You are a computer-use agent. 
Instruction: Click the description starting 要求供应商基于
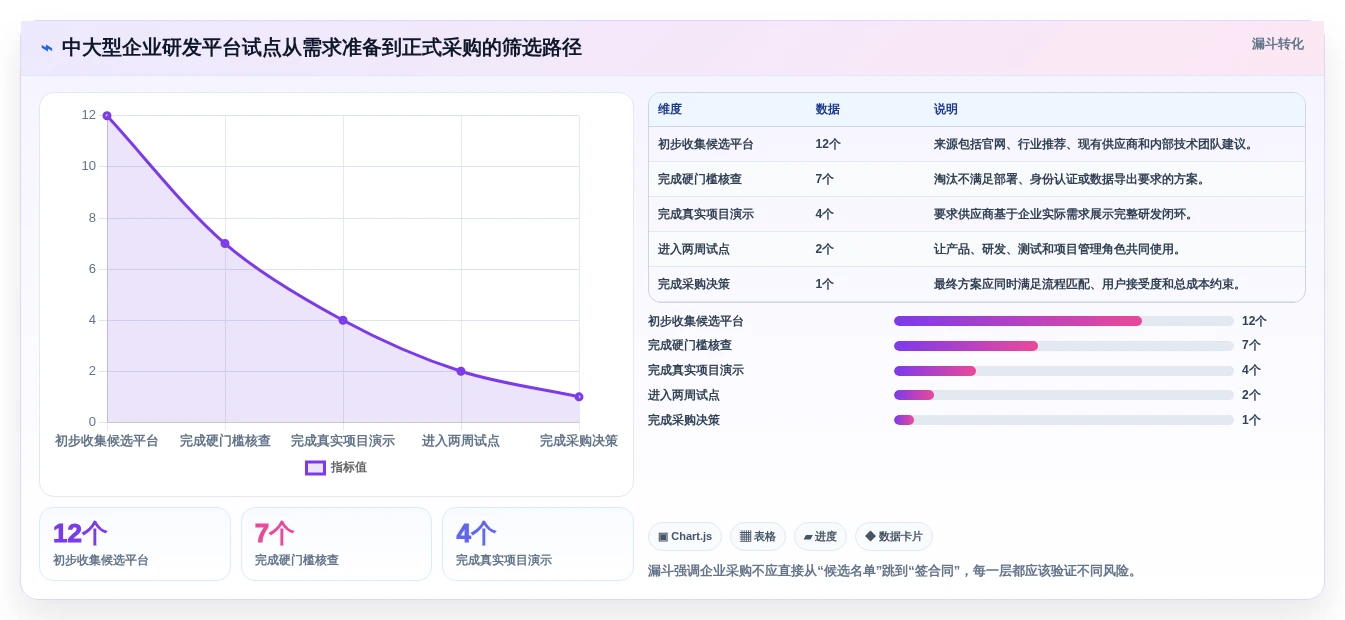tap(1064, 214)
